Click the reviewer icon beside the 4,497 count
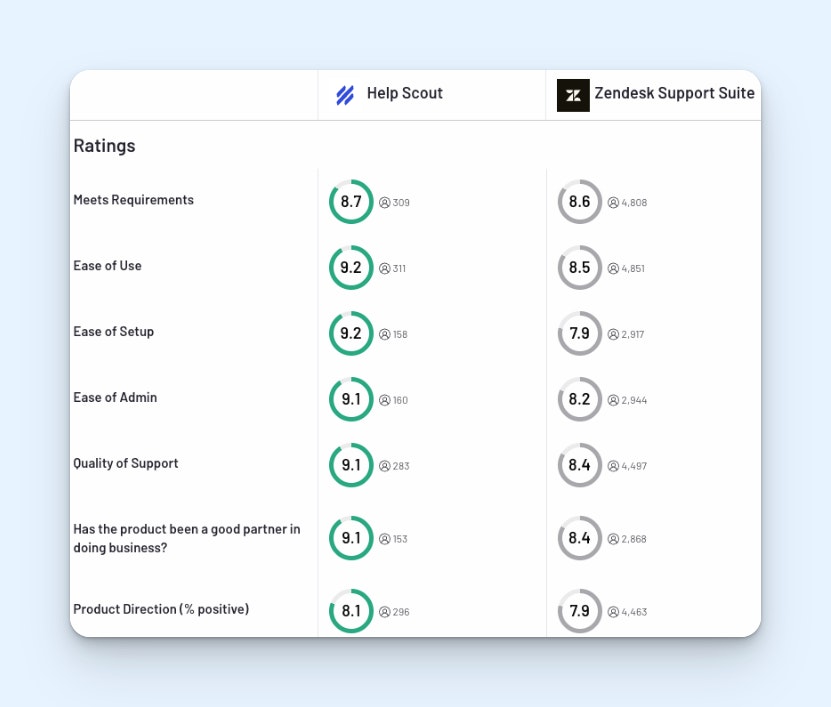This screenshot has height=707, width=831. click(613, 466)
